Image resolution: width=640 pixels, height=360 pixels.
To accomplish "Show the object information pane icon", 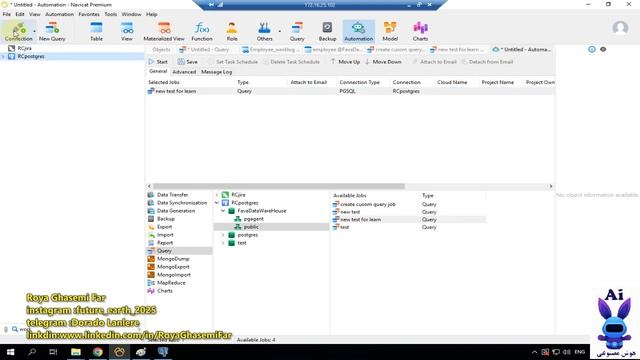I will 591,49.
